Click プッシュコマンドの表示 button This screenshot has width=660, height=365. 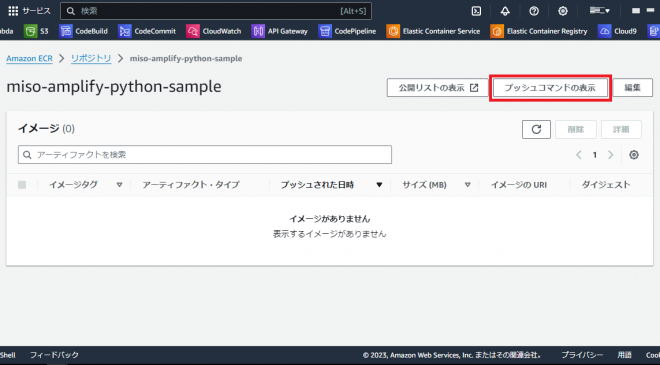pos(550,88)
